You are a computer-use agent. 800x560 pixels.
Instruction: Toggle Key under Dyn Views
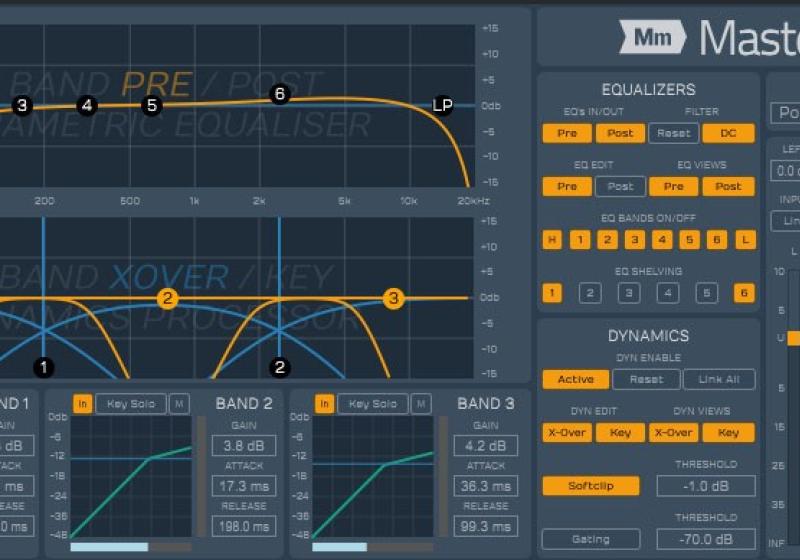point(728,433)
